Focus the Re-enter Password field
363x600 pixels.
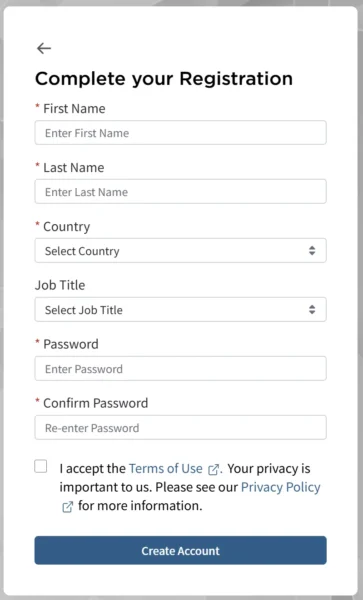pos(181,427)
